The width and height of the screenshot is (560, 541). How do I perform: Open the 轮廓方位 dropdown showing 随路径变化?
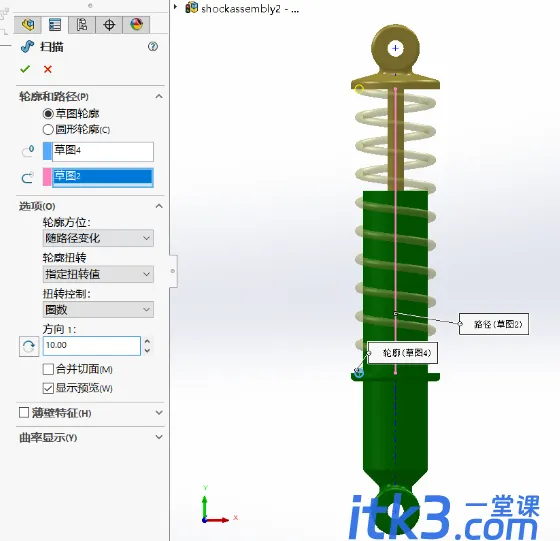click(x=98, y=238)
